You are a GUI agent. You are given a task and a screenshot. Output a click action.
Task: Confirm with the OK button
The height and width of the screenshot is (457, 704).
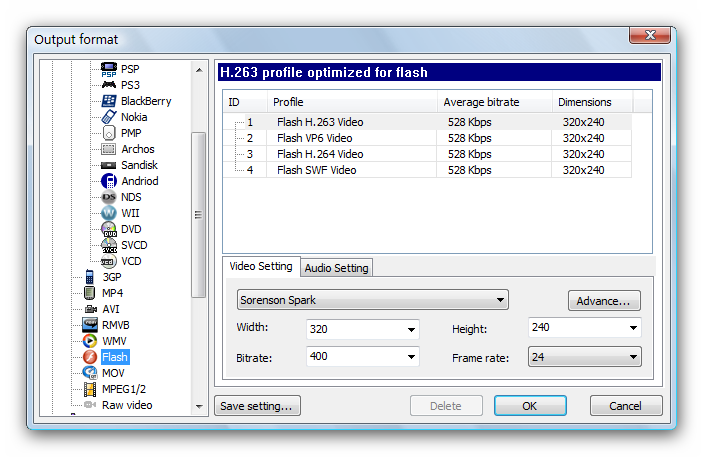click(530, 406)
